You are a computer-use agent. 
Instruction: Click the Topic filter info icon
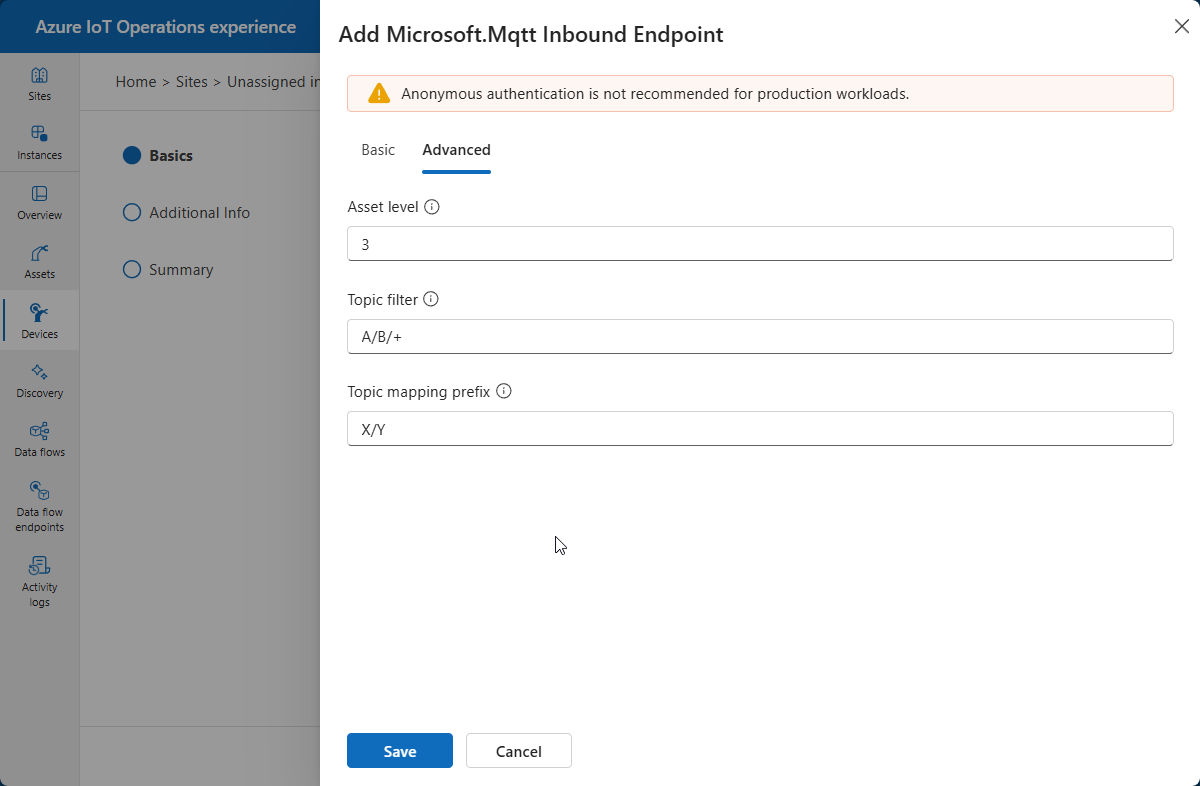pos(431,299)
